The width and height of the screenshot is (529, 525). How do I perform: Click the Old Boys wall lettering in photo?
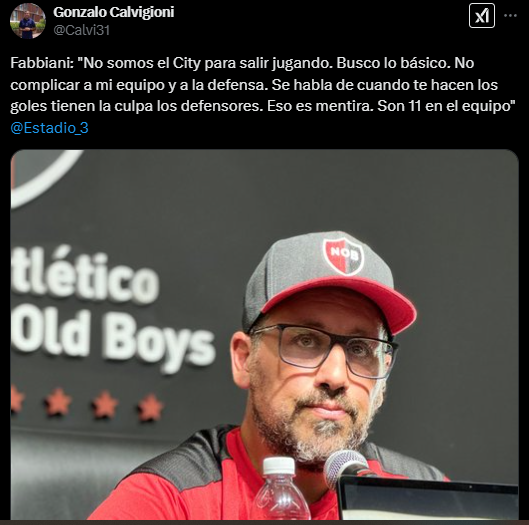click(x=113, y=341)
